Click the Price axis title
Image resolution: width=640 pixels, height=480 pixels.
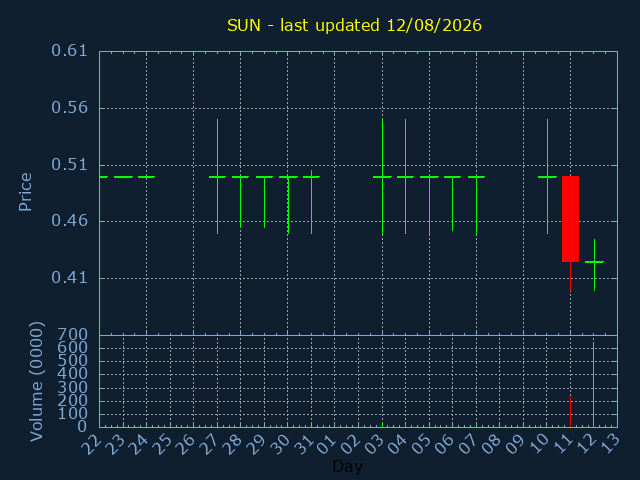click(x=25, y=192)
